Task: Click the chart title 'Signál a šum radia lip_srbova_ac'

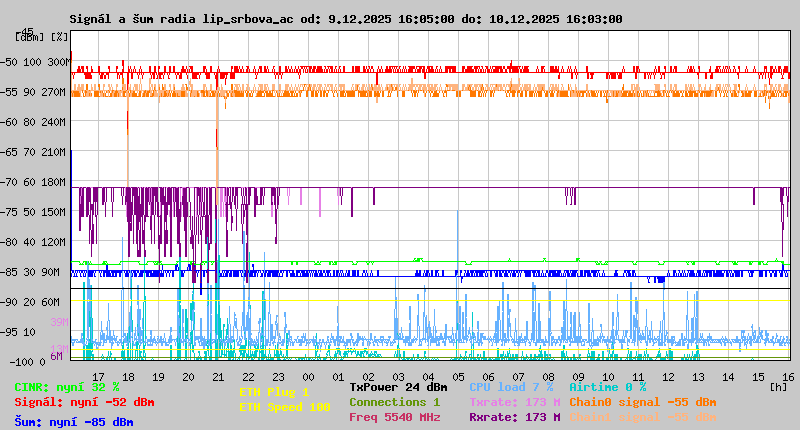Action: click(182, 19)
